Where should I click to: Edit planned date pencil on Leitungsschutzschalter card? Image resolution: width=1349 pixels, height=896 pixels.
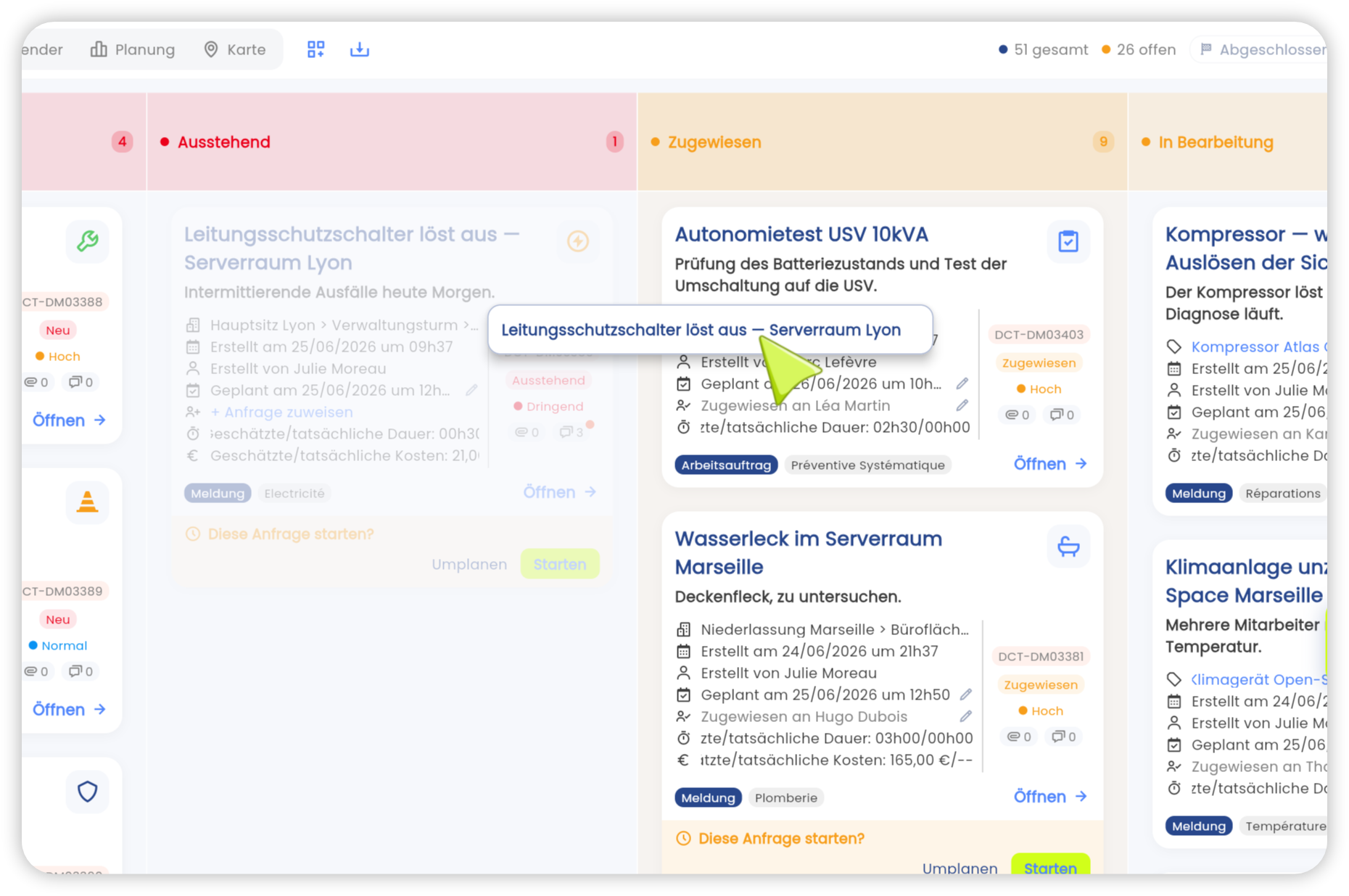pos(472,390)
